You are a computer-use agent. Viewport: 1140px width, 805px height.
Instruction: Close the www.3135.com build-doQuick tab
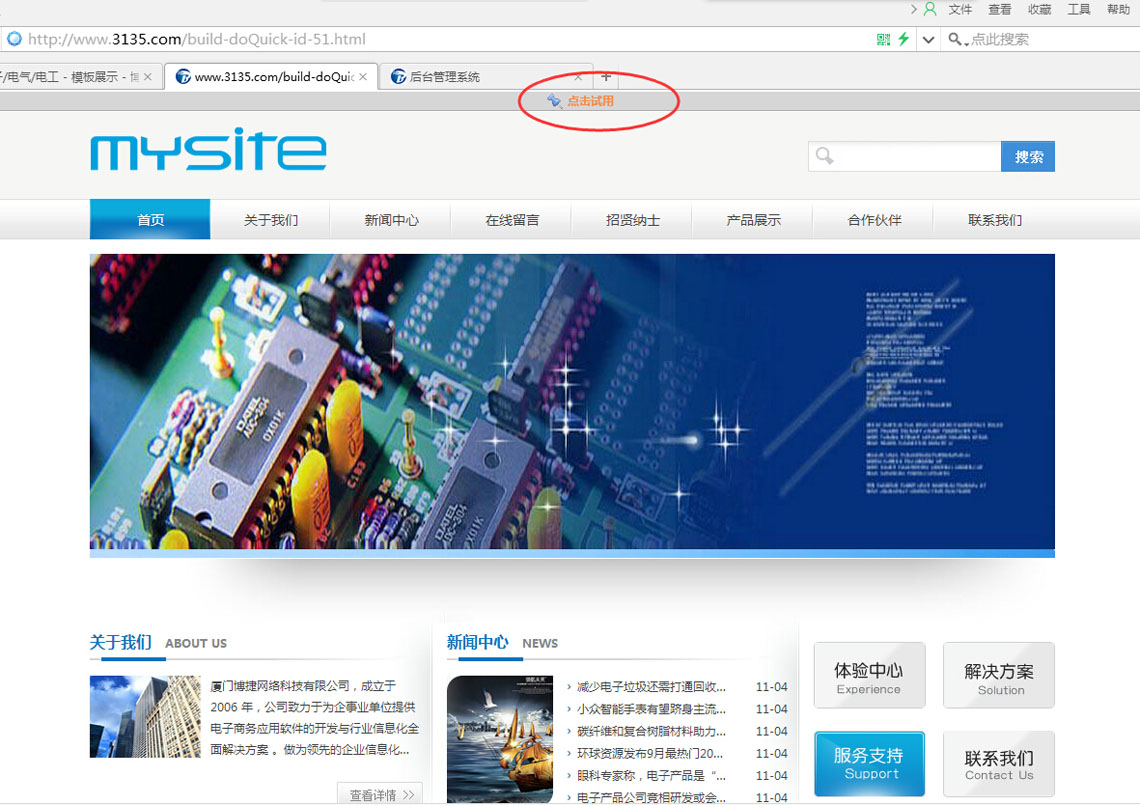click(363, 77)
